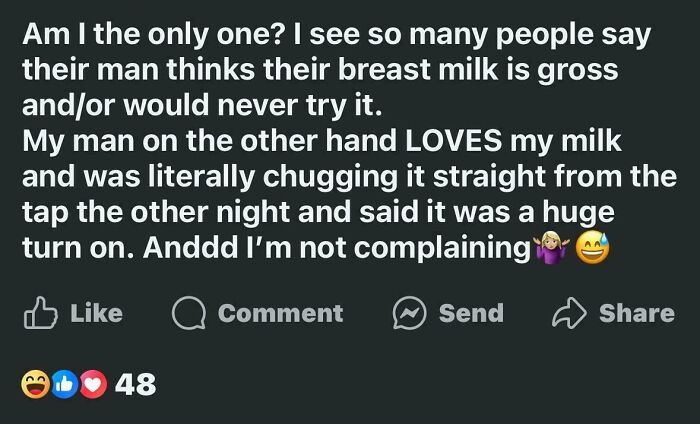Click the sweat smile emoji
700x424 pixels.
(591, 246)
